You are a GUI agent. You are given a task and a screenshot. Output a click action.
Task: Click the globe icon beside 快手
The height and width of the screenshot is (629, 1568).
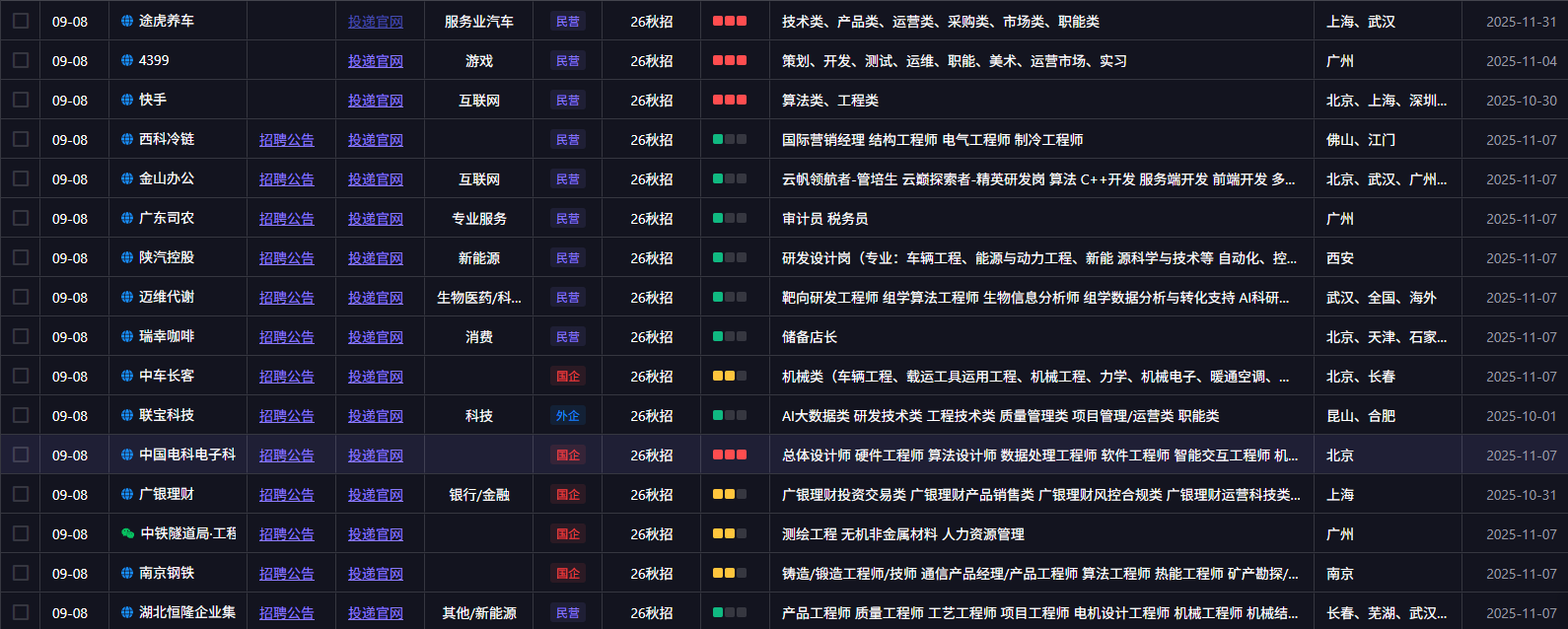[x=127, y=100]
